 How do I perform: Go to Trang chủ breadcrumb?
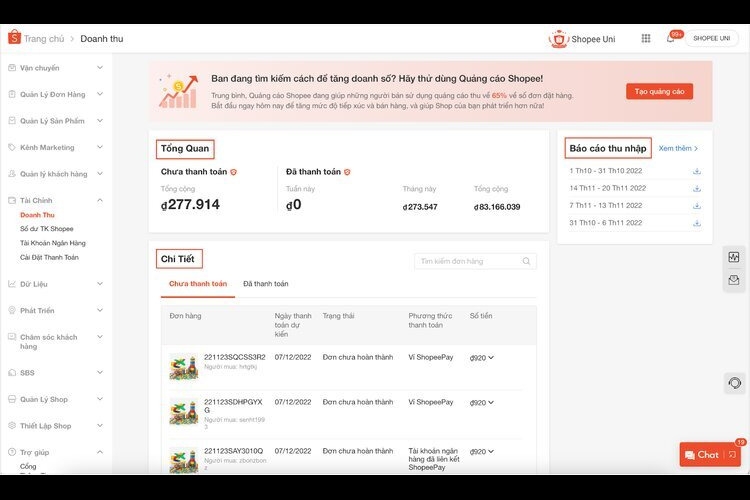click(44, 39)
